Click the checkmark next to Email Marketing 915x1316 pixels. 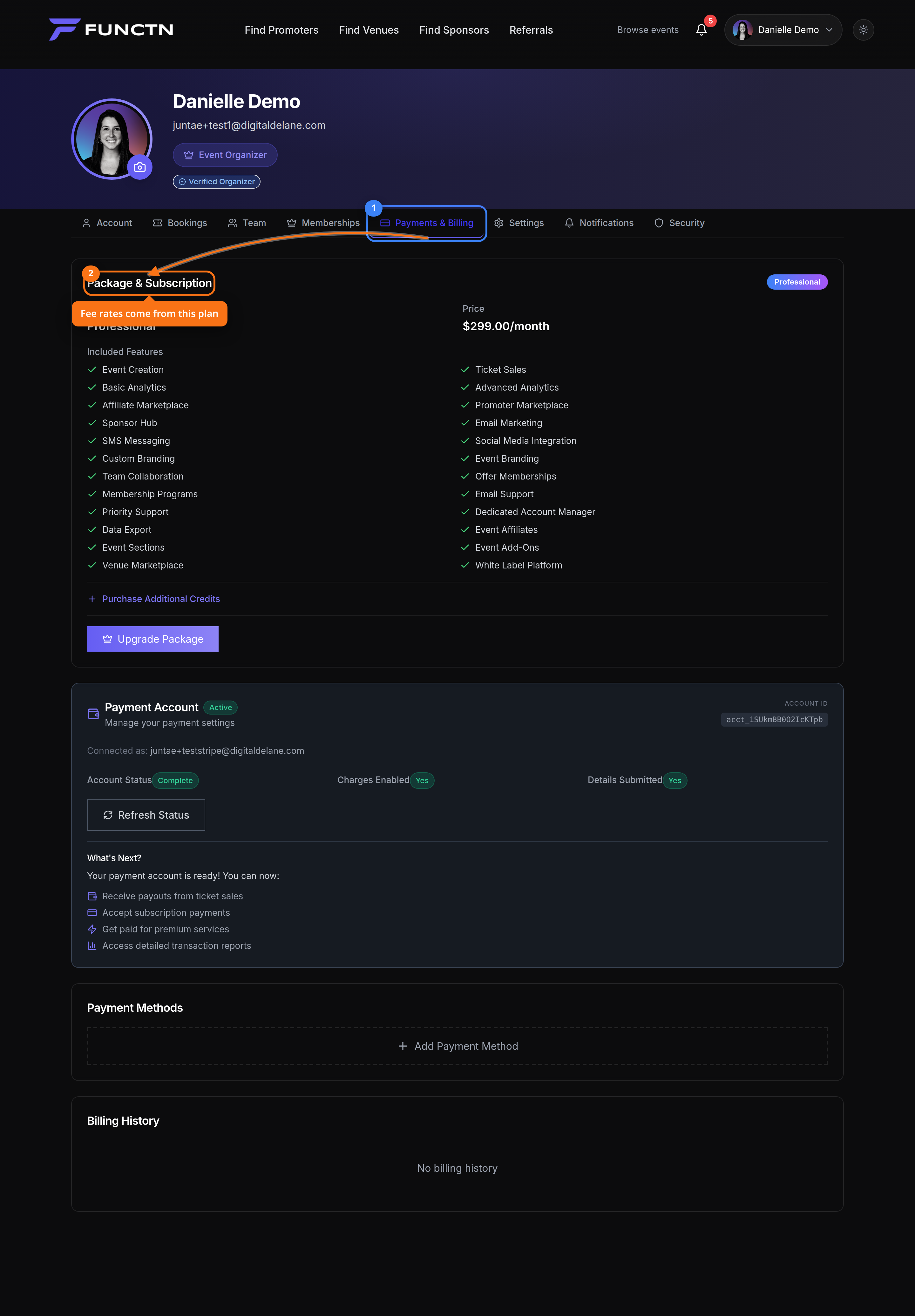[465, 423]
